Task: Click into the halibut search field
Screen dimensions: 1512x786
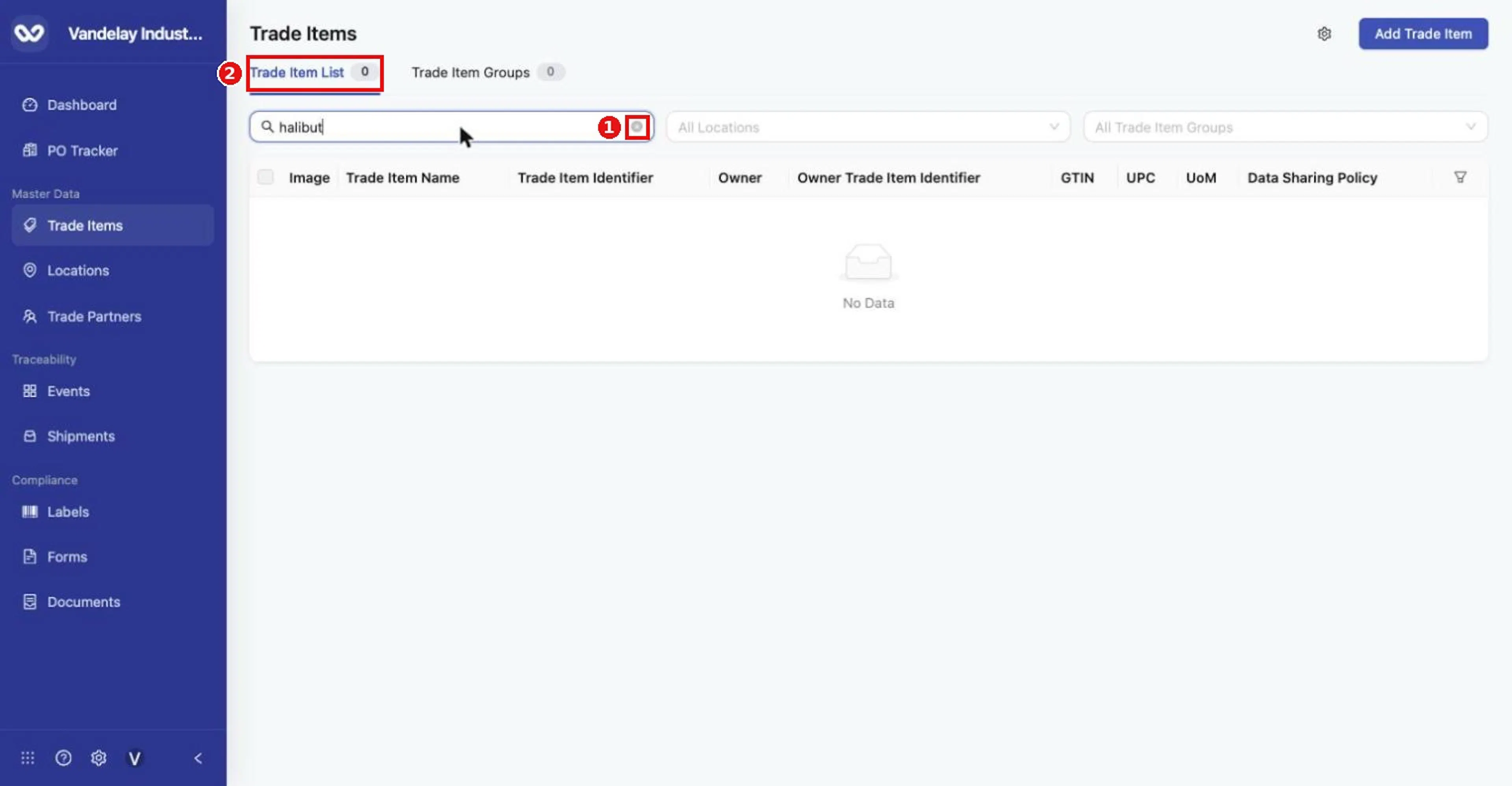Action: tap(451, 127)
